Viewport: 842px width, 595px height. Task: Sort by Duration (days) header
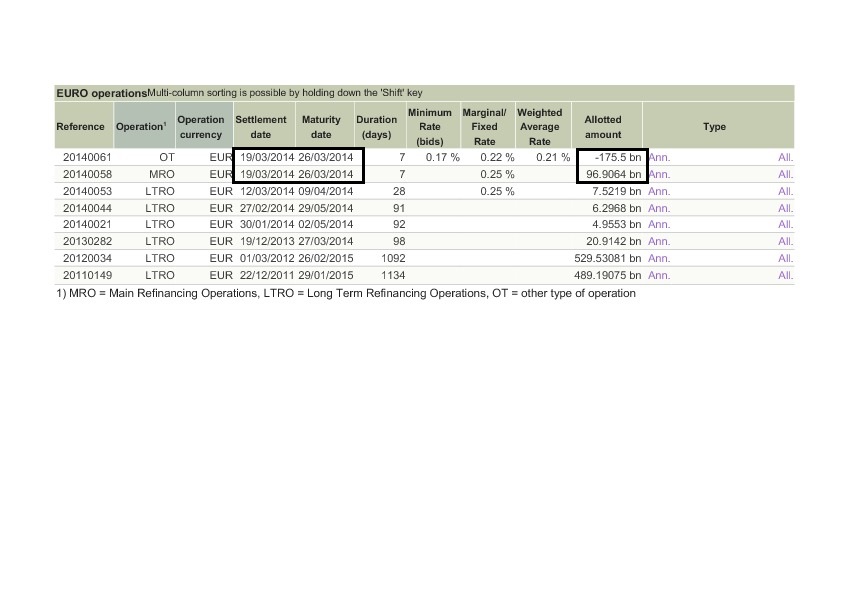point(380,126)
